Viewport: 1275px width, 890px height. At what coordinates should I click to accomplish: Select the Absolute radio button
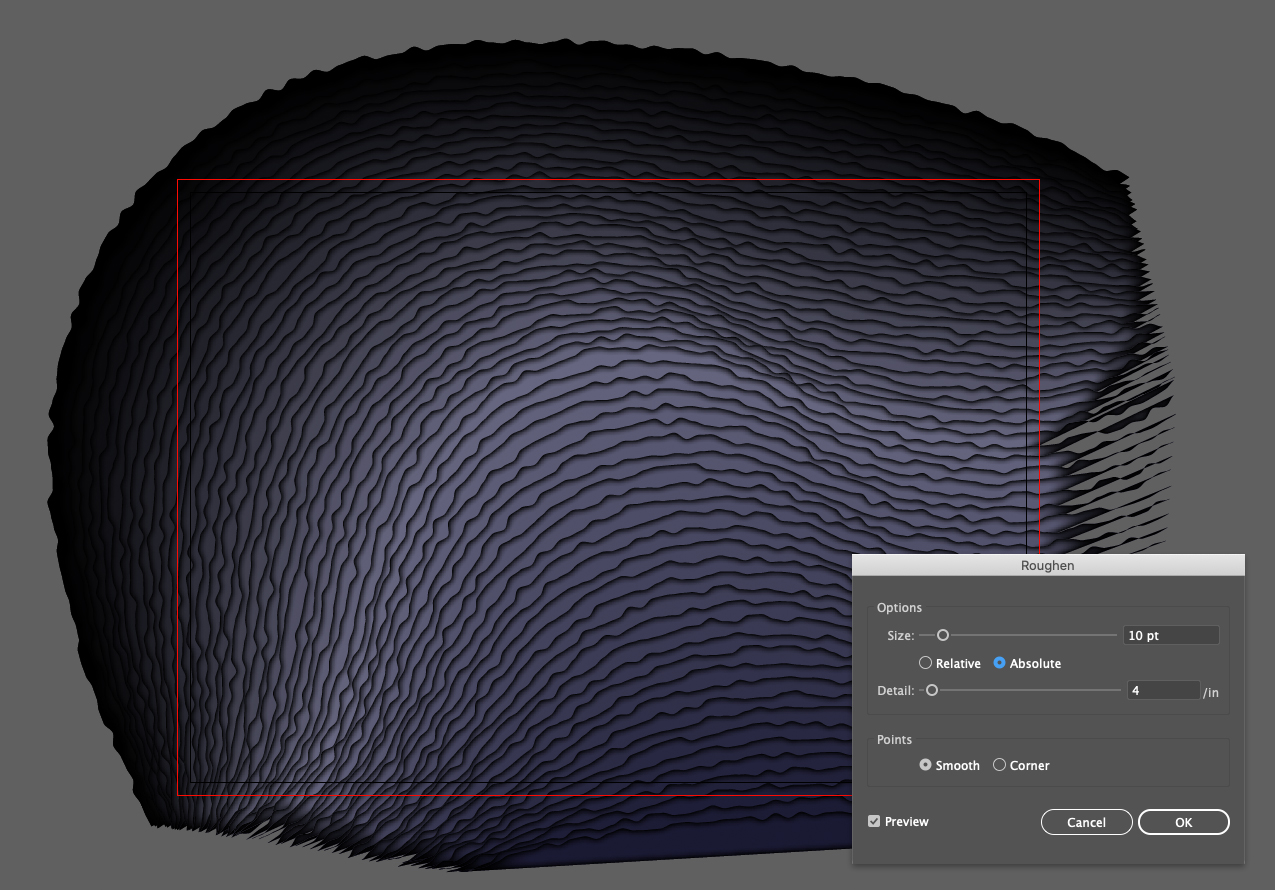tap(999, 663)
